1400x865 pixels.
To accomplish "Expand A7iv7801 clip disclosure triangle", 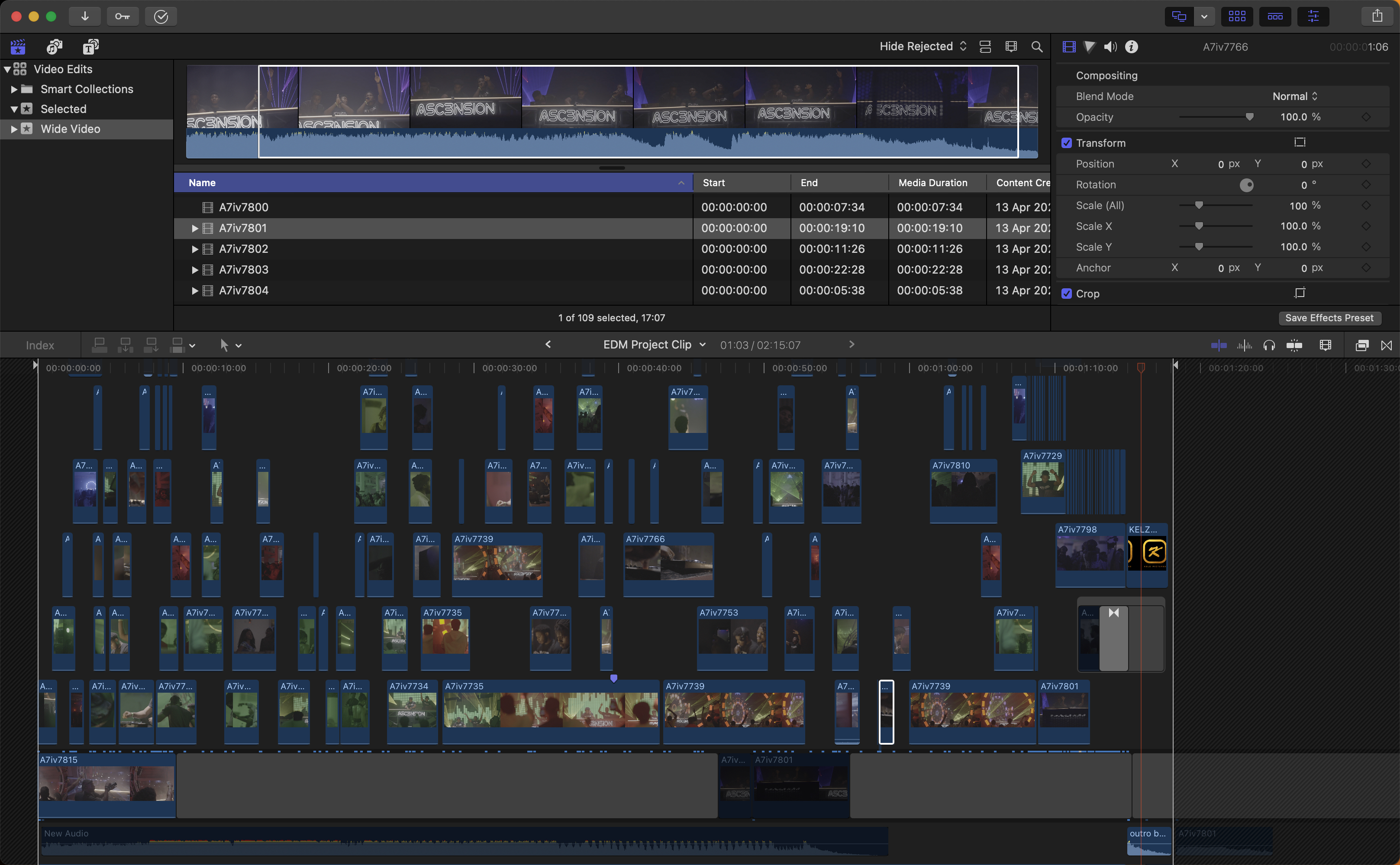I will (x=194, y=228).
